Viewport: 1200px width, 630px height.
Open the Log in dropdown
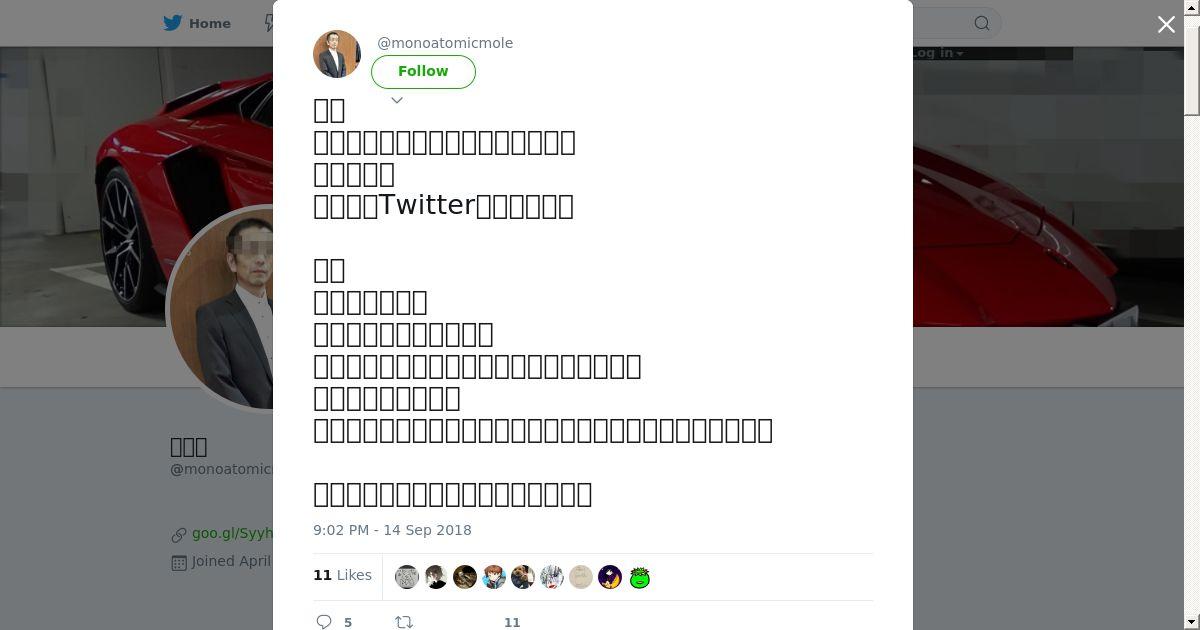coord(938,53)
